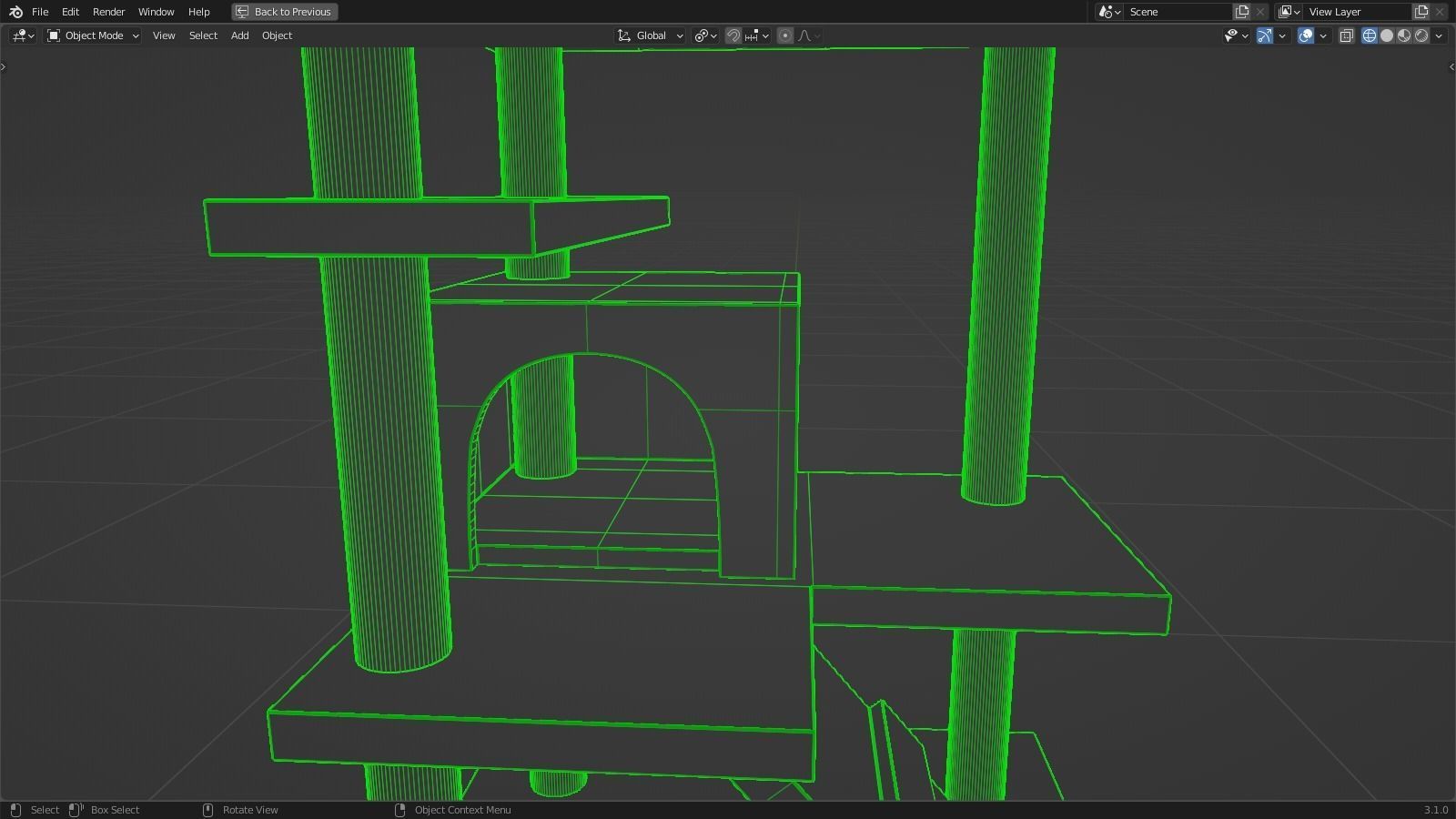Image resolution: width=1456 pixels, height=819 pixels.
Task: Expand the gizmo options arrow
Action: click(x=1282, y=35)
